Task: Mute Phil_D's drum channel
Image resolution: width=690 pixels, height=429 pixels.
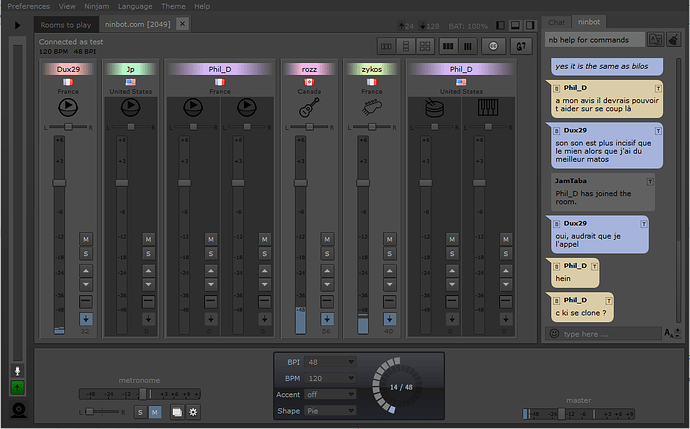Action: coord(452,239)
